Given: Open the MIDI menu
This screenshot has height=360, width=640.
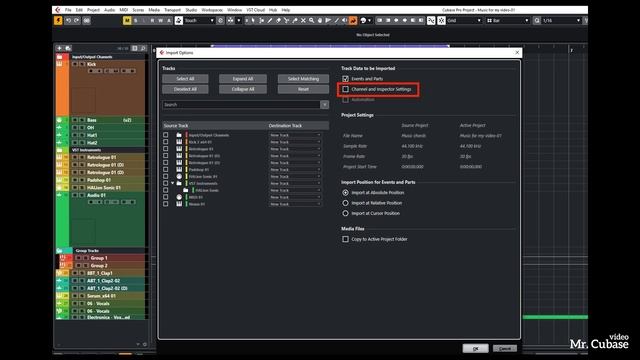Looking at the screenshot, I should (x=124, y=10).
